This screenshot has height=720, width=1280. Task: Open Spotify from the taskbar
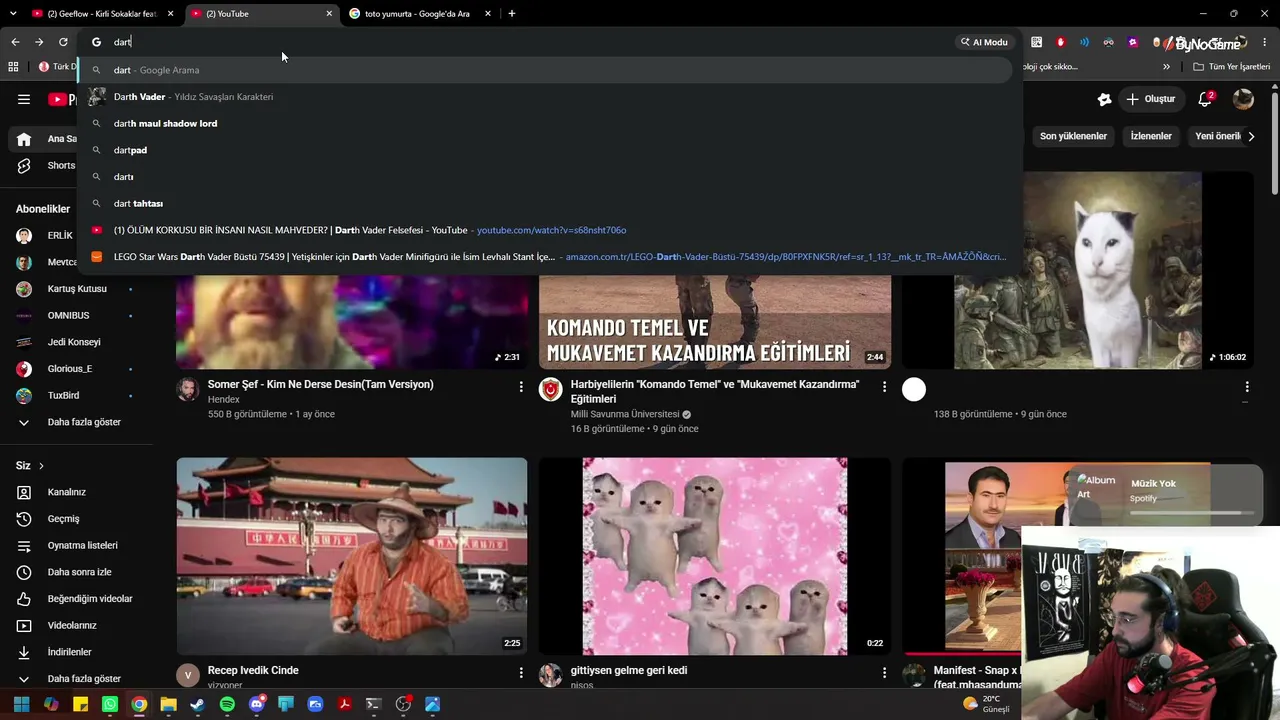pos(227,705)
